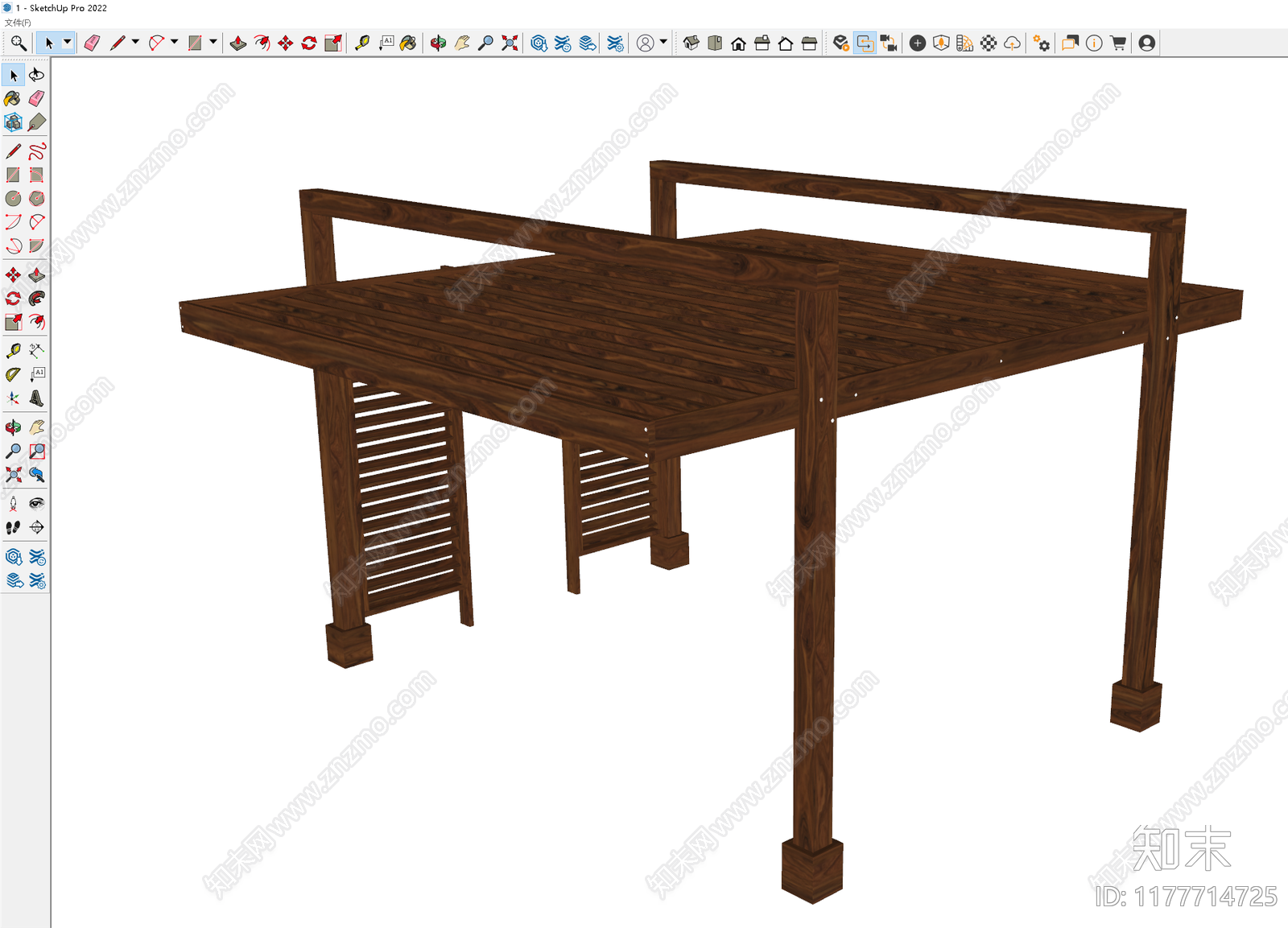Screen dimensions: 1288x928
Task: Click Zoom Extents in the top toolbar
Action: point(510,43)
